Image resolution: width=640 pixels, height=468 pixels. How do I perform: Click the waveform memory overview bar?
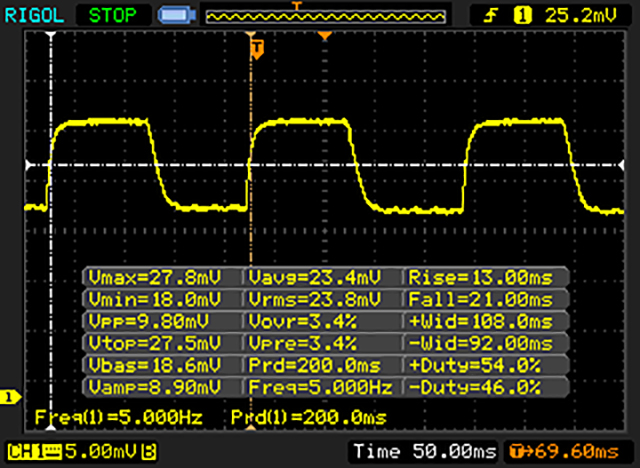pos(325,16)
